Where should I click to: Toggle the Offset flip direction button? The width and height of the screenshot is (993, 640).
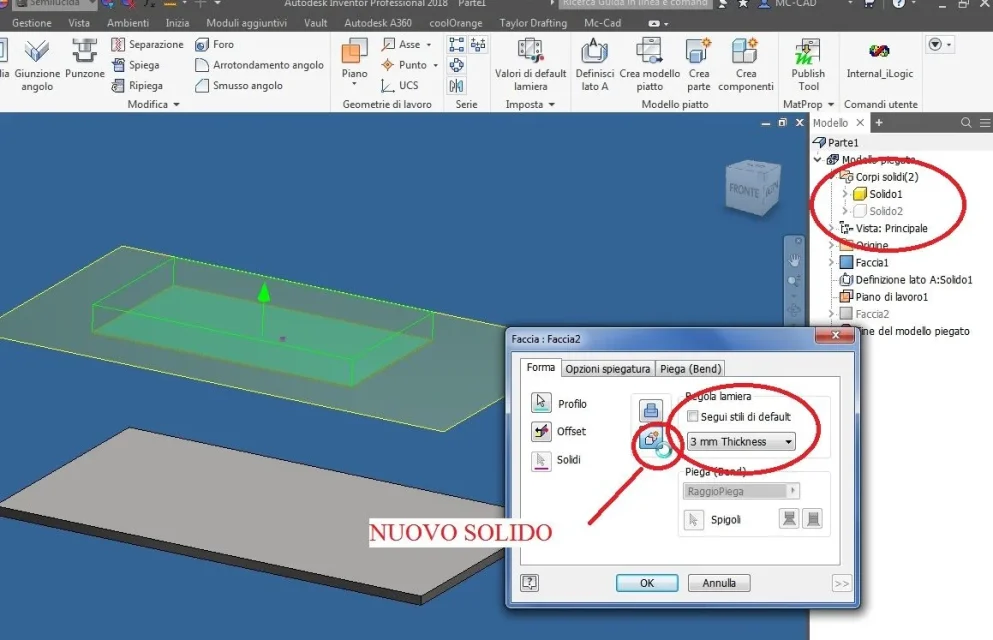pyautogui.click(x=541, y=431)
